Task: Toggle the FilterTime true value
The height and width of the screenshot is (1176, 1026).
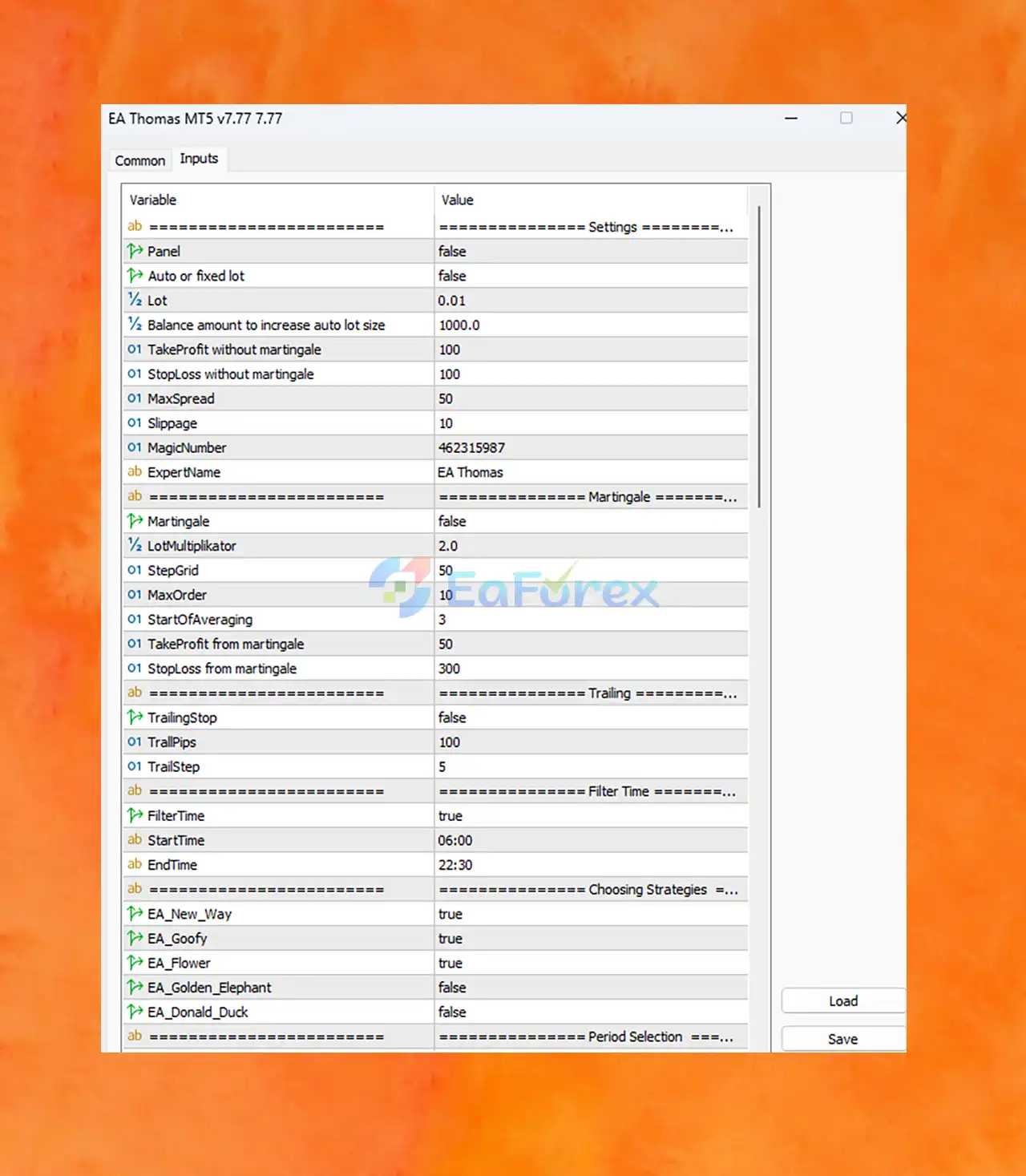Action: (x=592, y=815)
